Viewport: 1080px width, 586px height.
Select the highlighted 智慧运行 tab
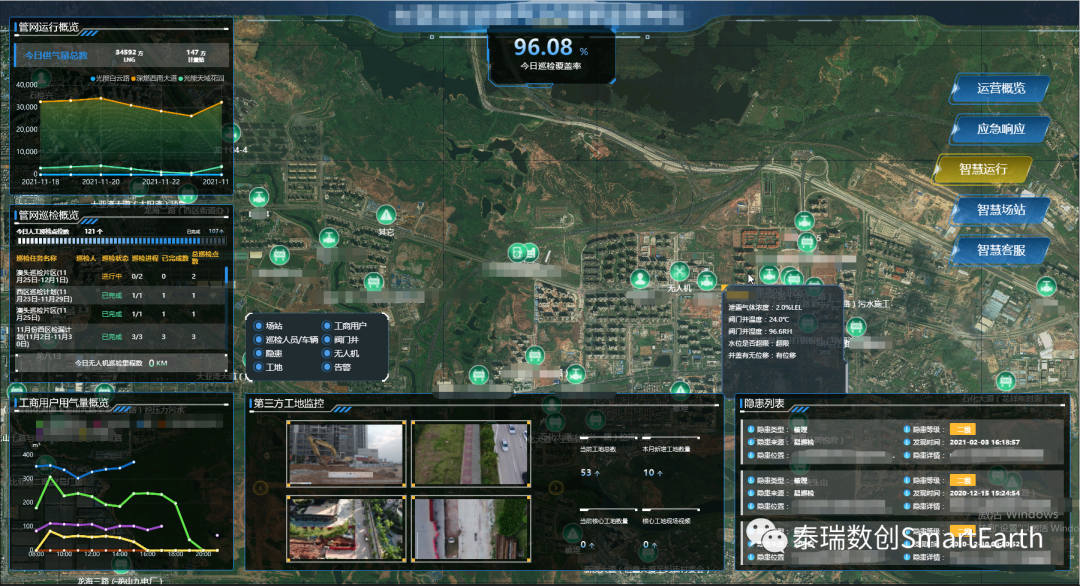coord(983,169)
